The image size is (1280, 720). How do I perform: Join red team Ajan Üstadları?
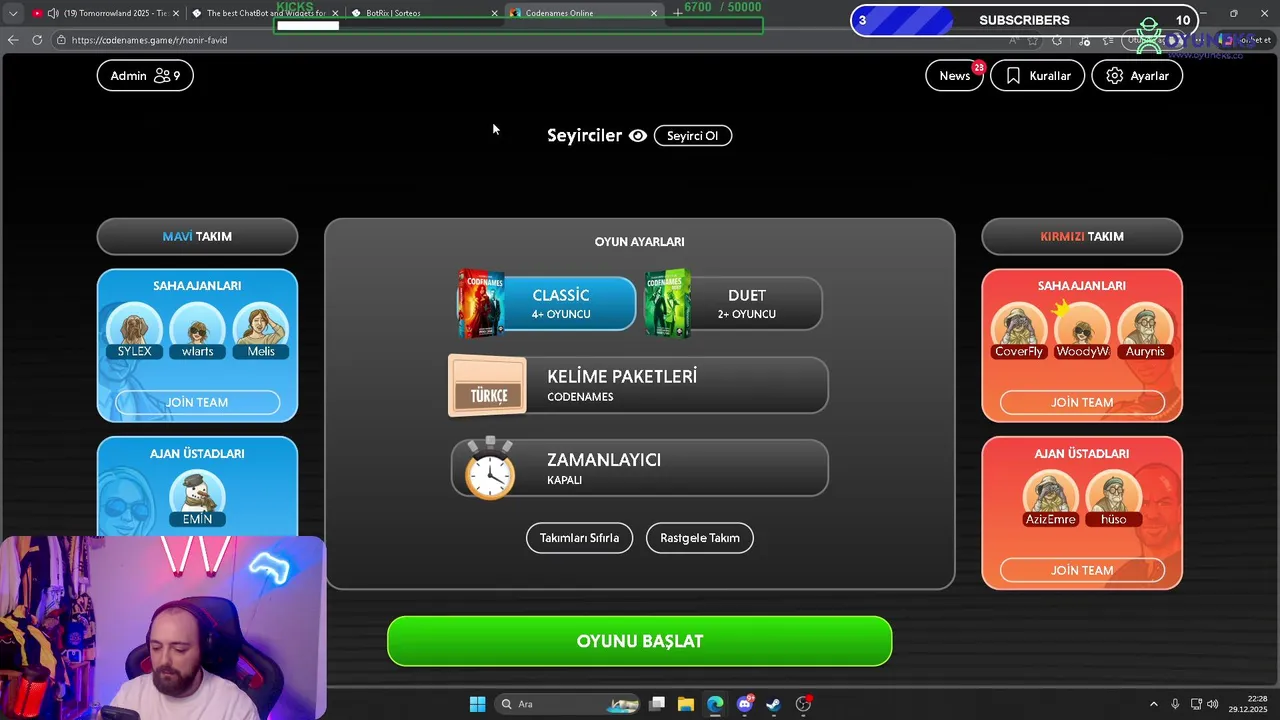1082,570
